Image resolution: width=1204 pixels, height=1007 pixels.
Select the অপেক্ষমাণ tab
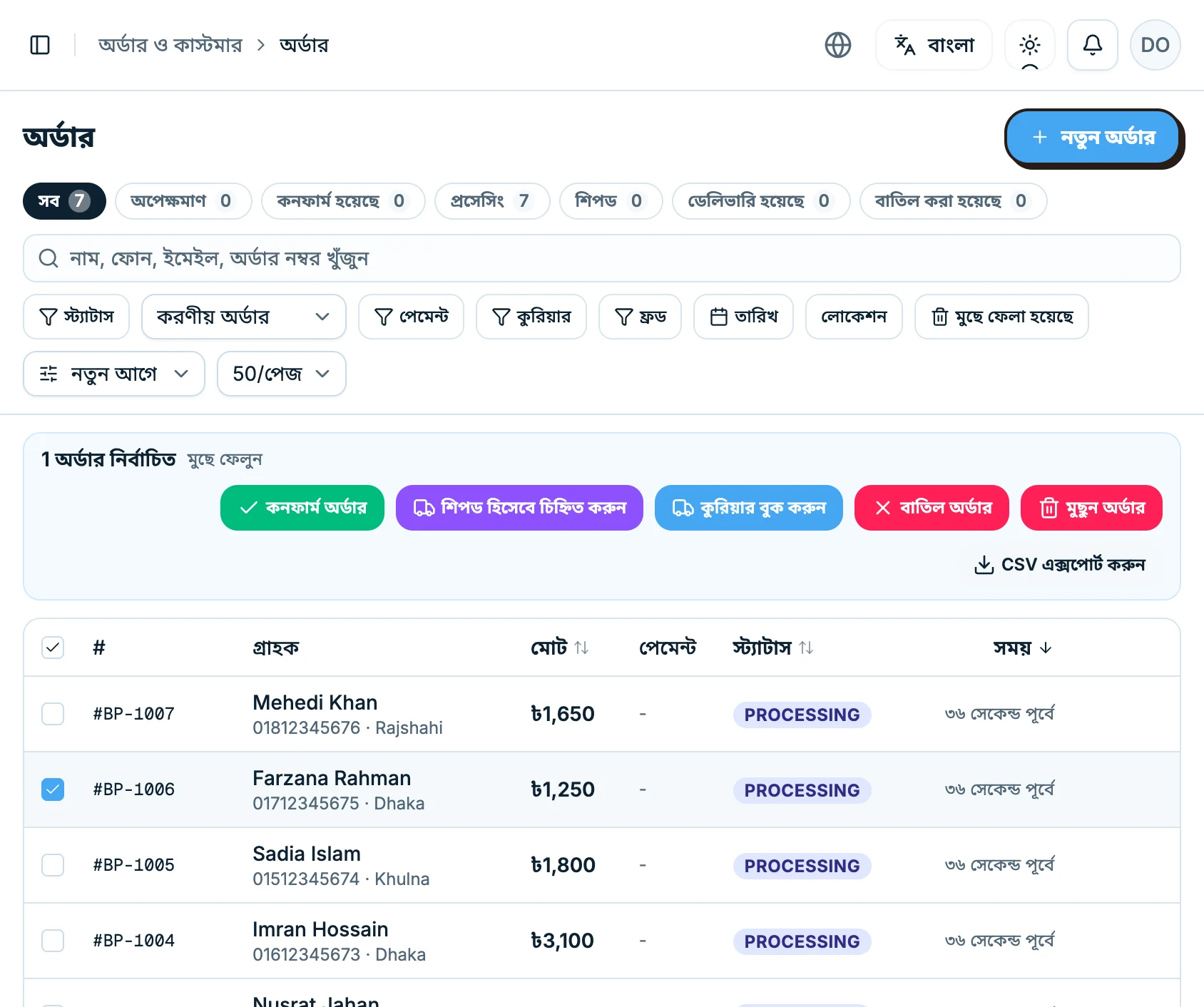[x=183, y=201]
